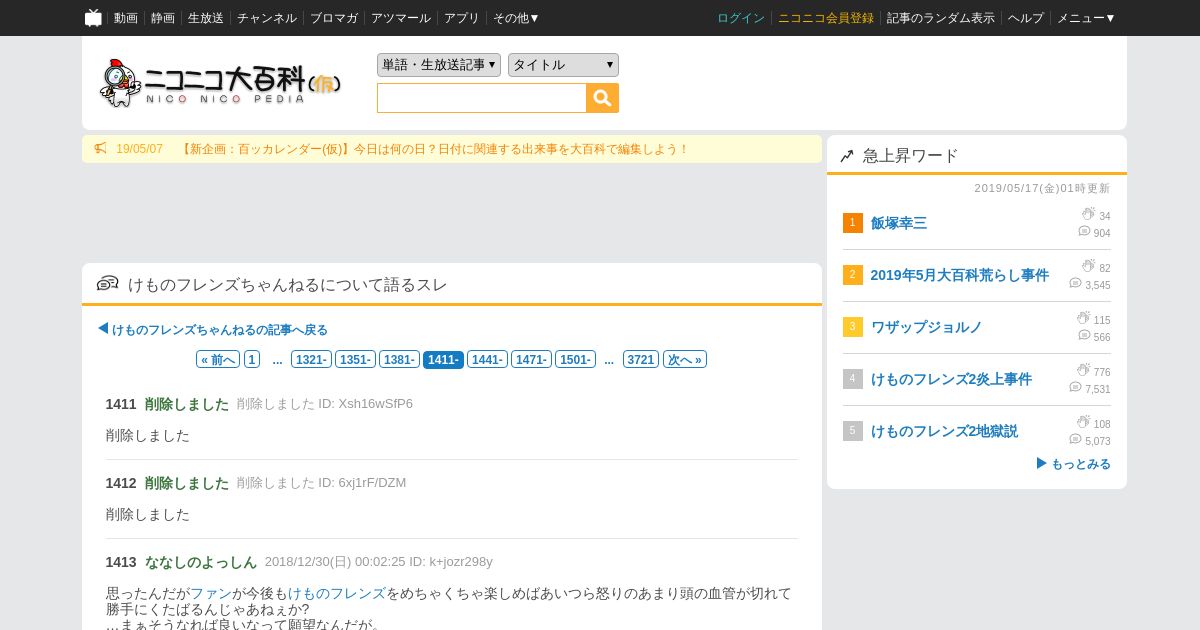1200x630 pixels.
Task: Click the applause icon showing 776
Action: coord(1084,370)
